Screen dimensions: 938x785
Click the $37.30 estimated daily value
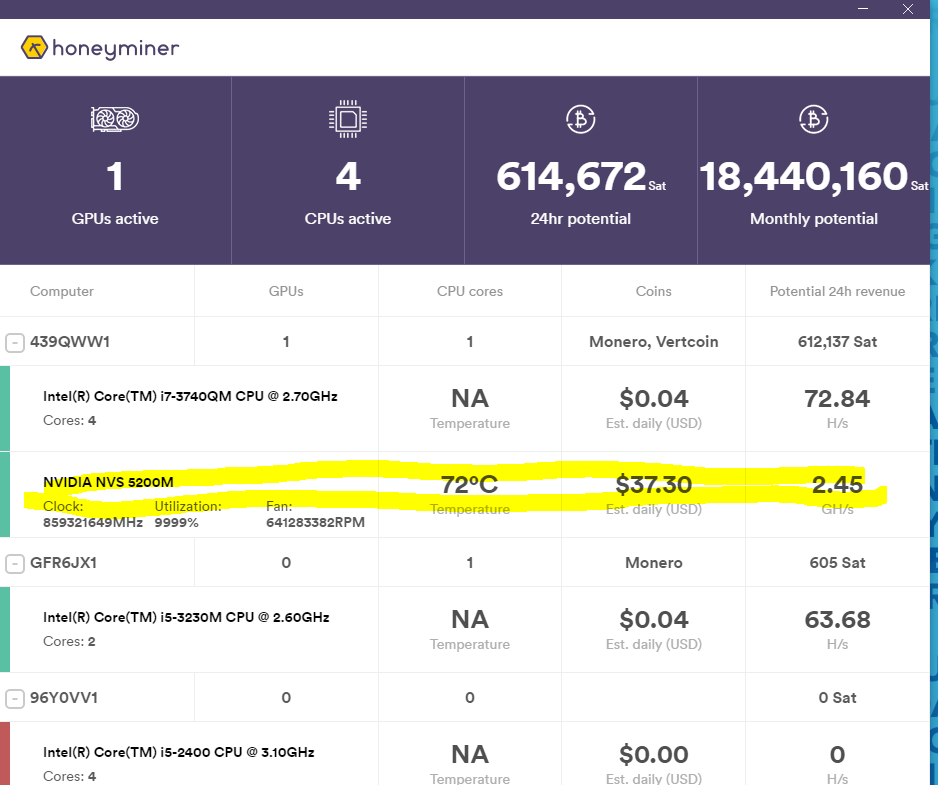point(653,485)
